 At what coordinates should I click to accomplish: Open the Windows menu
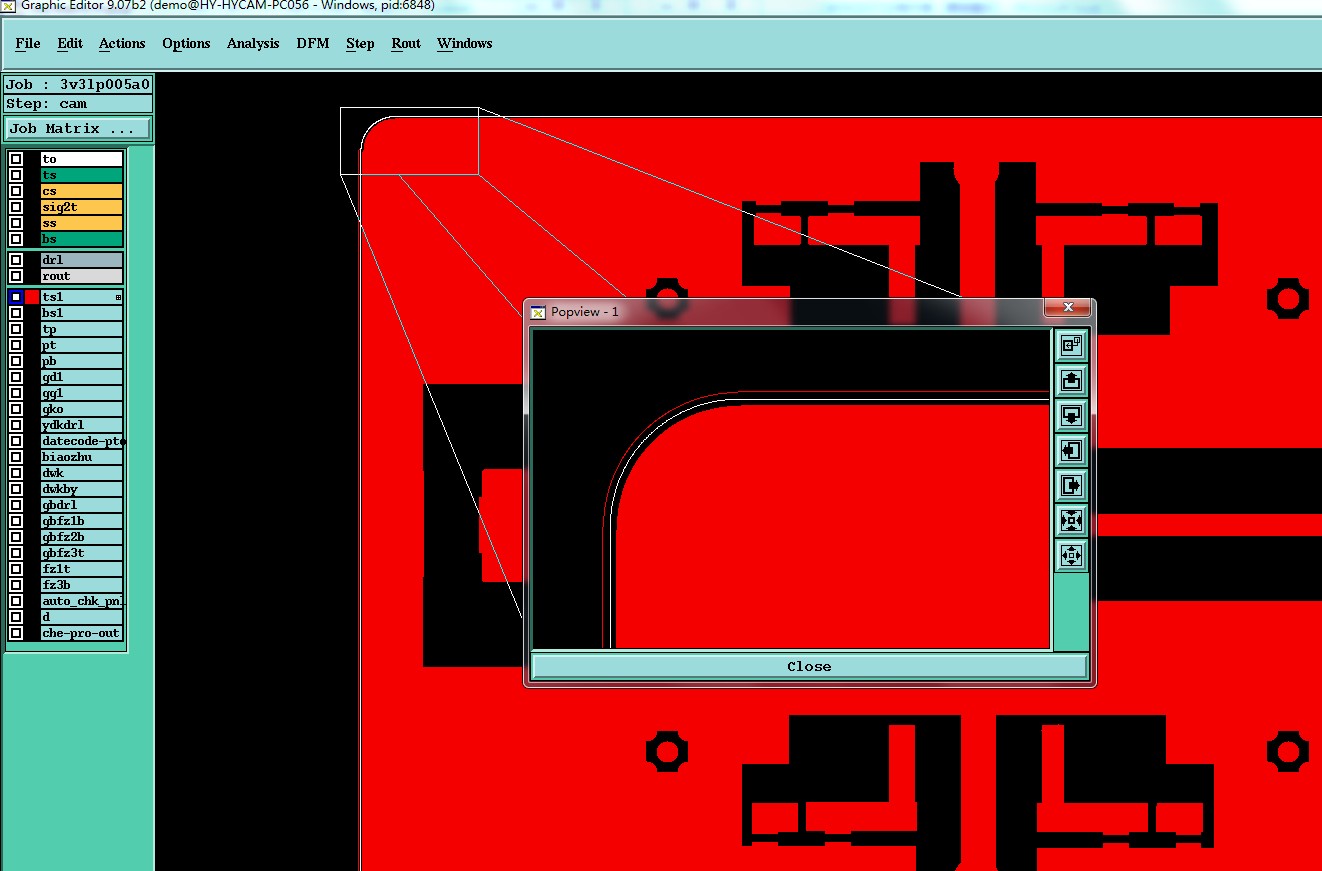point(465,44)
